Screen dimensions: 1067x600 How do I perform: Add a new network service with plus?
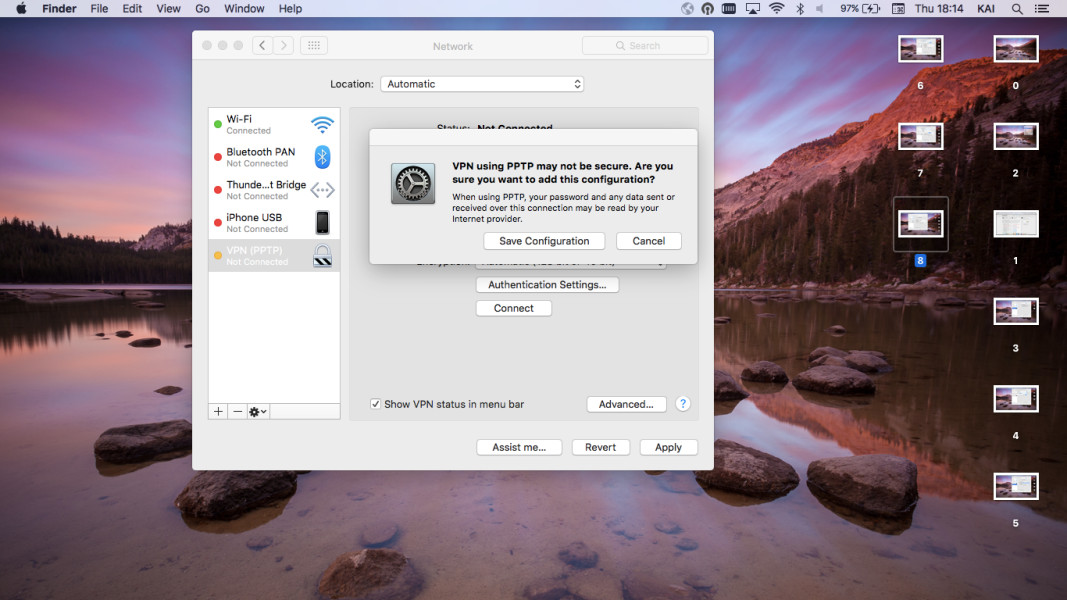click(218, 411)
